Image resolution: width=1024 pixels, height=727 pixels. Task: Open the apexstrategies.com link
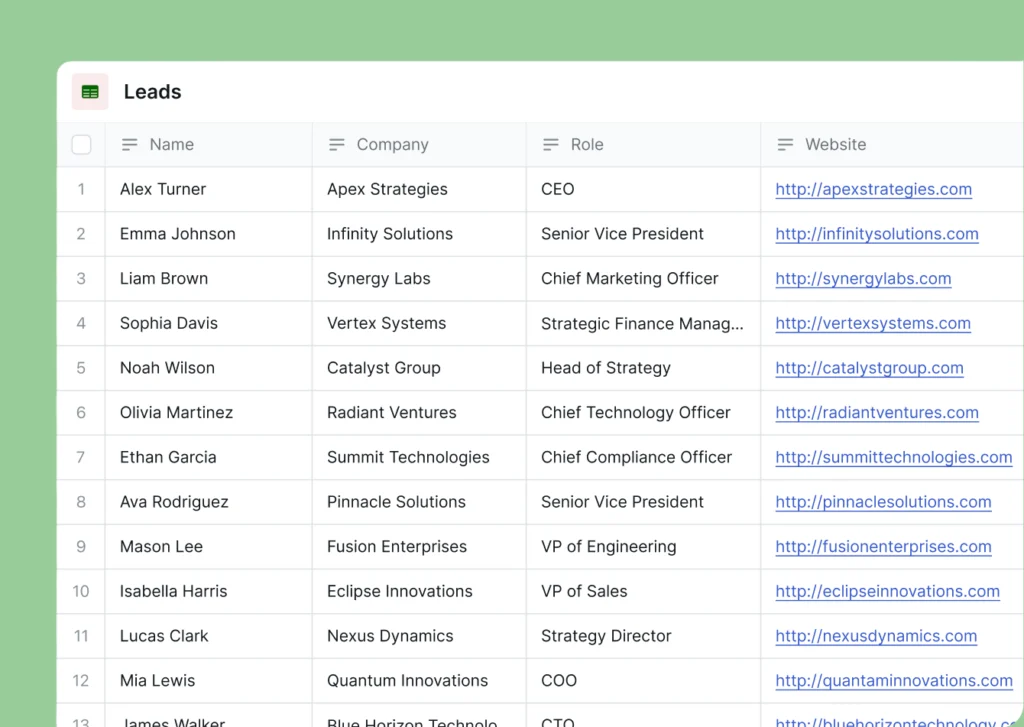(x=873, y=190)
